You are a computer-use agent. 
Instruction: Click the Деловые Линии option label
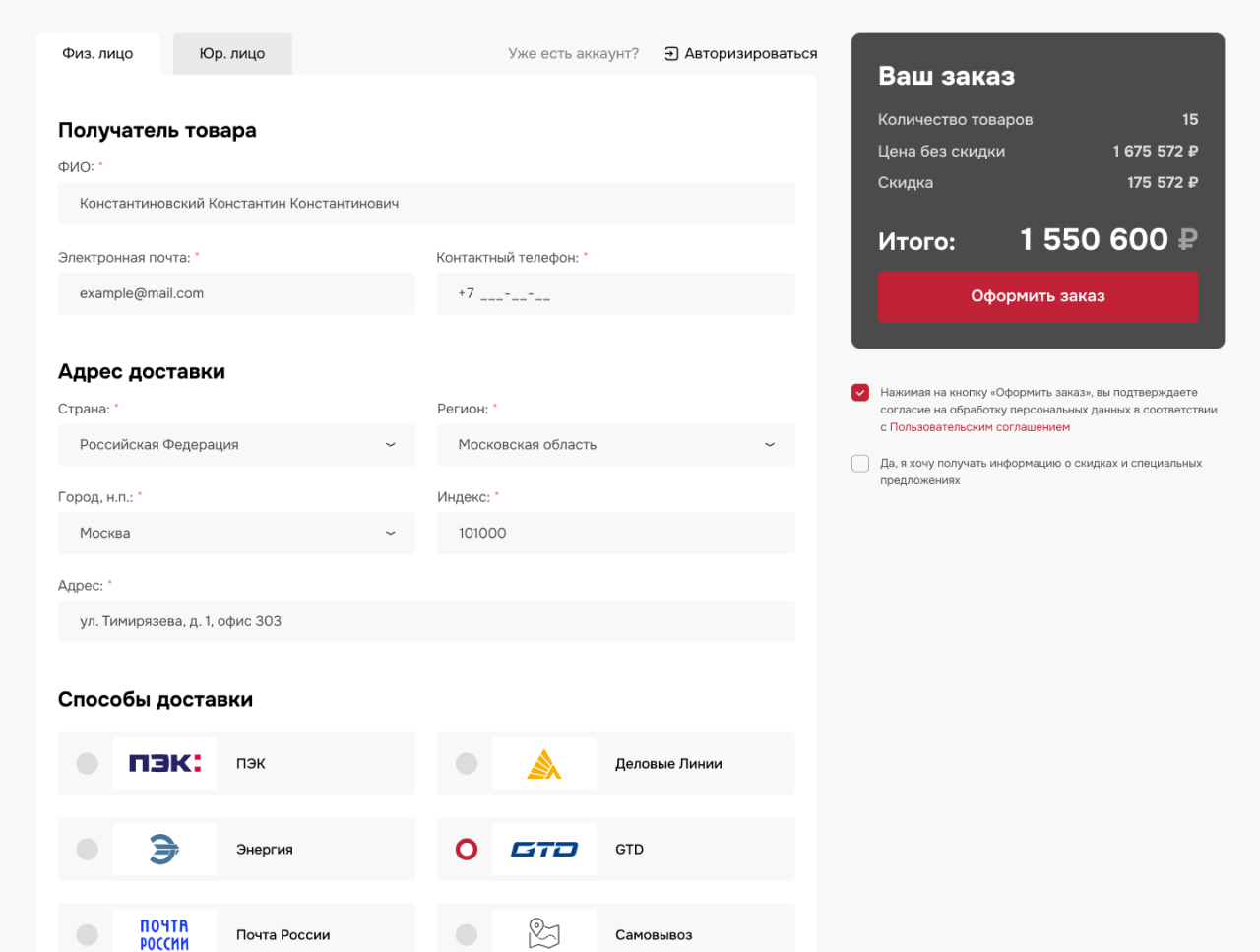pos(668,763)
